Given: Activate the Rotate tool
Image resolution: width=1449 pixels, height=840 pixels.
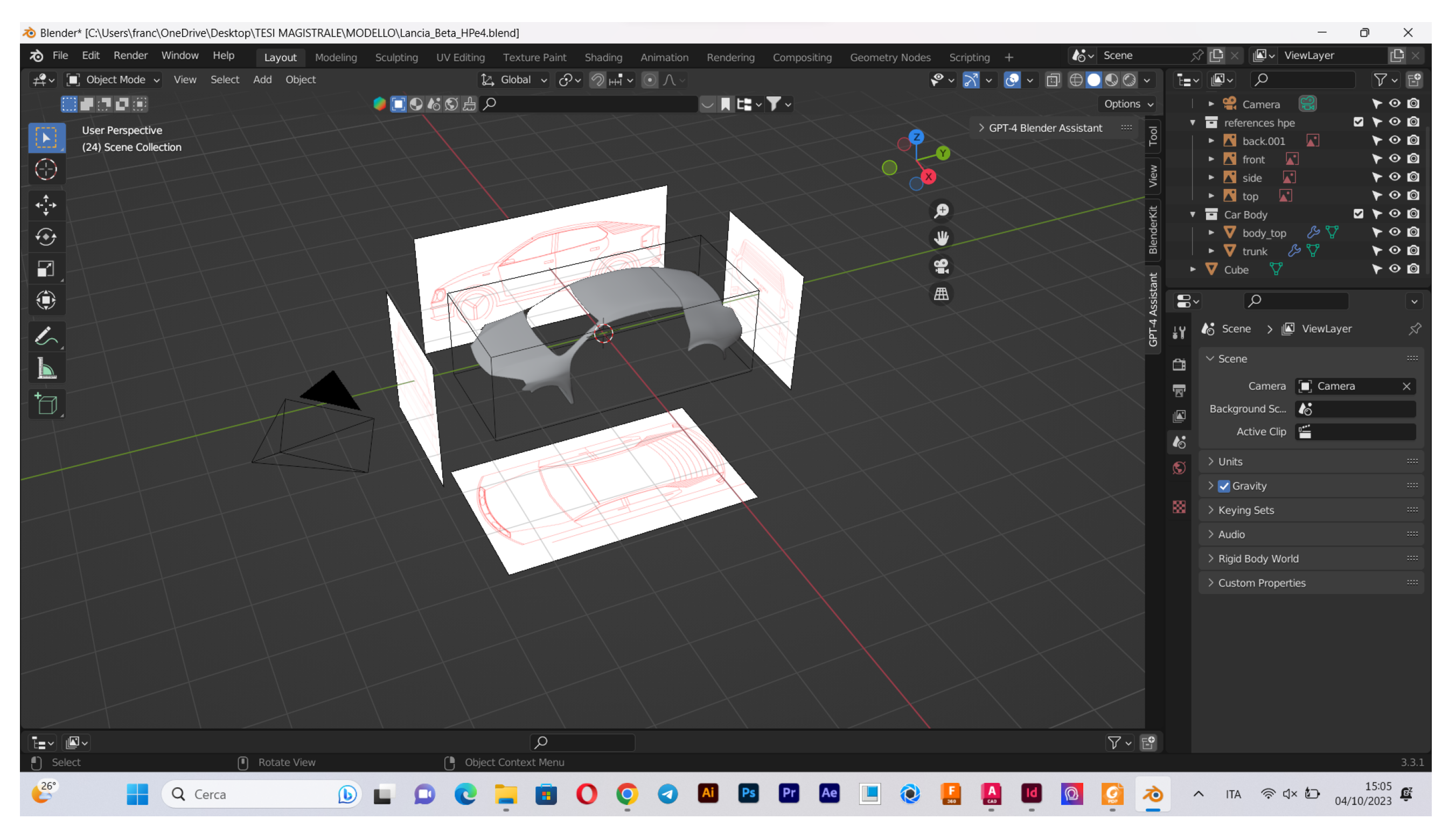Looking at the screenshot, I should click(x=46, y=237).
